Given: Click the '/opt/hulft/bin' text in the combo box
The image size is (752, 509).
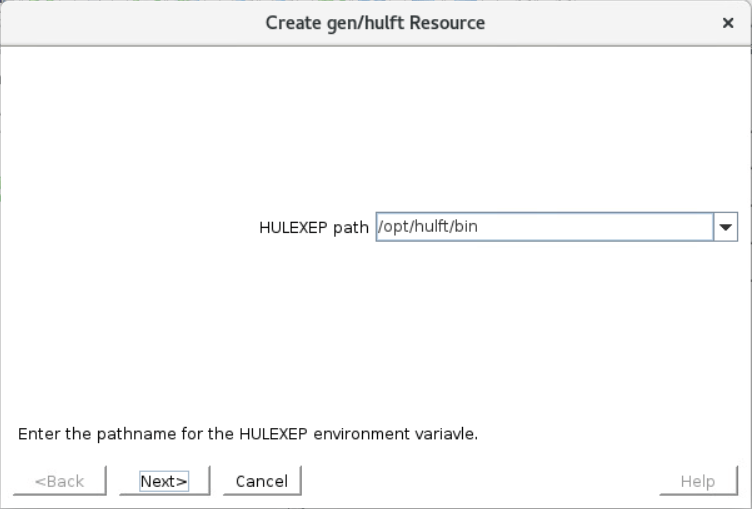Looking at the screenshot, I should click(x=428, y=226).
